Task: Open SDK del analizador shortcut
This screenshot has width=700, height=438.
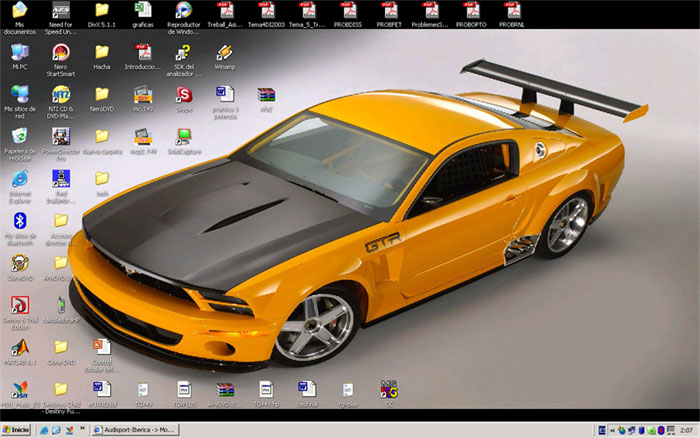Action: point(183,53)
